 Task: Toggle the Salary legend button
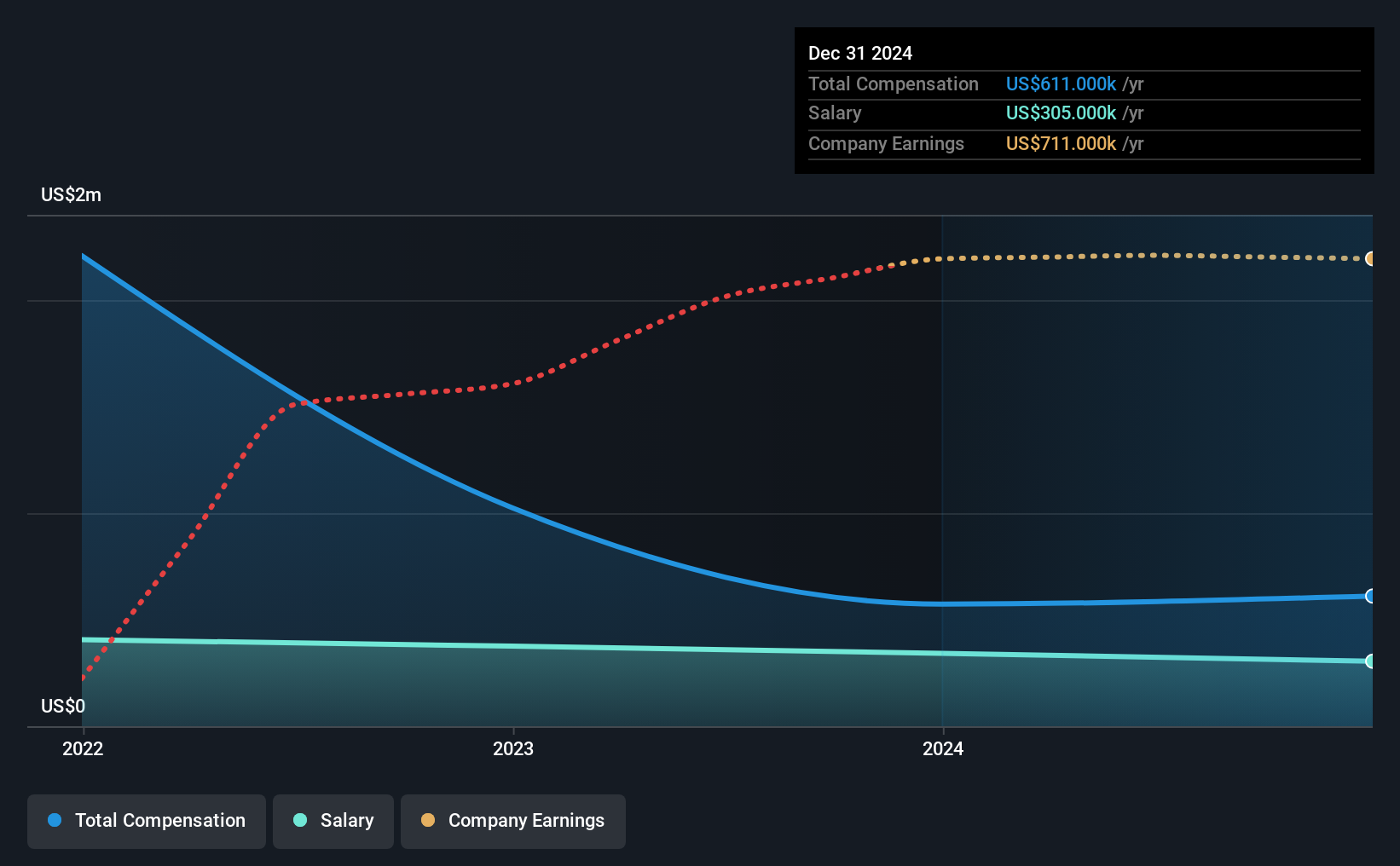coord(333,821)
